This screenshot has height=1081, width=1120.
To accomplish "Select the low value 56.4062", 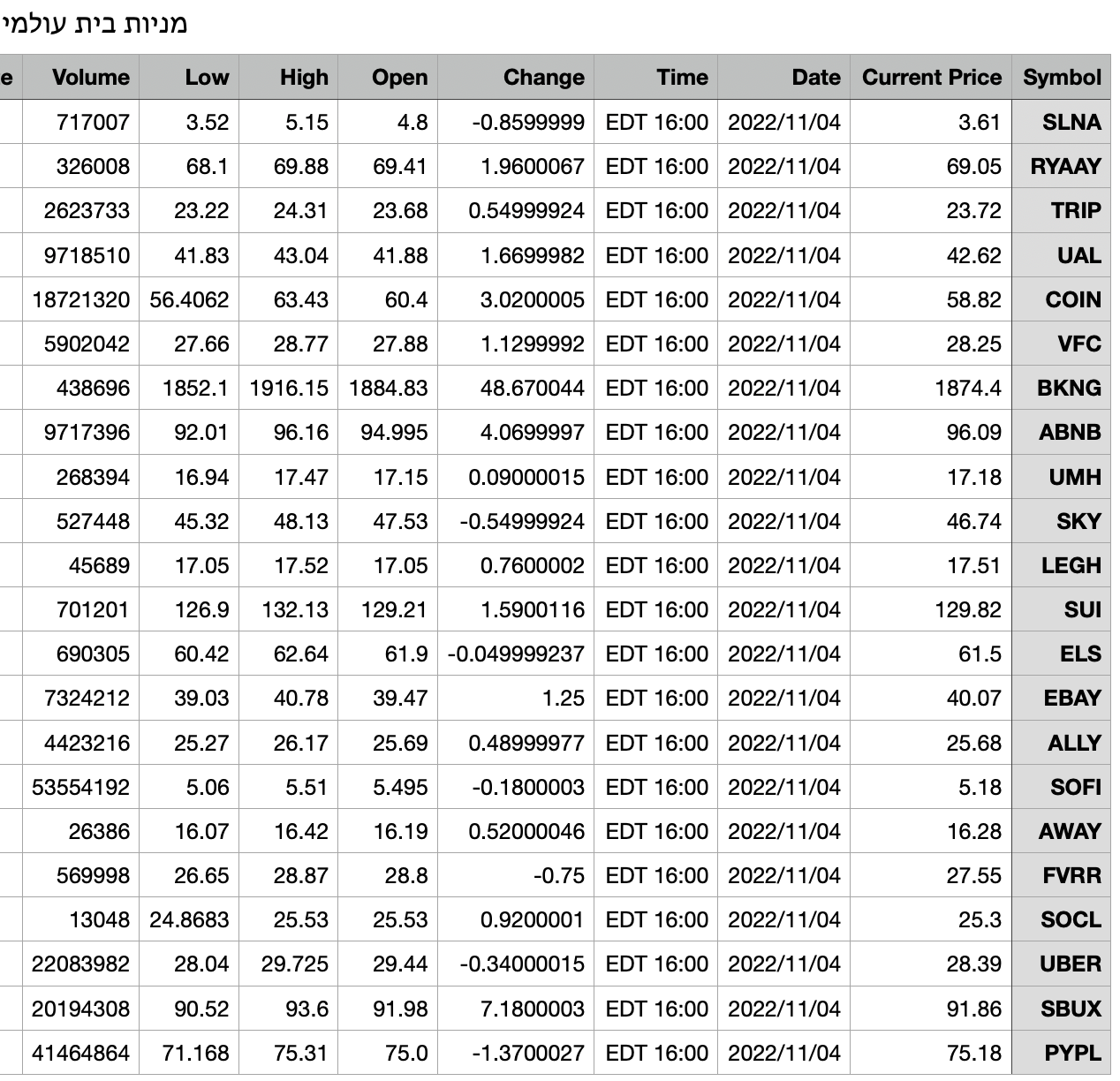I will coord(189,299).
